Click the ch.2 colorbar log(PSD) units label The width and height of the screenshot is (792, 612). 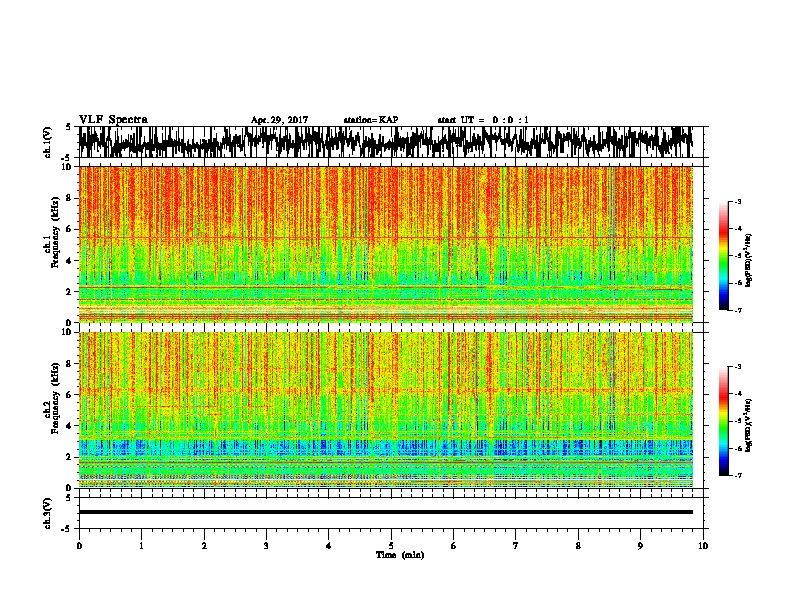749,425
